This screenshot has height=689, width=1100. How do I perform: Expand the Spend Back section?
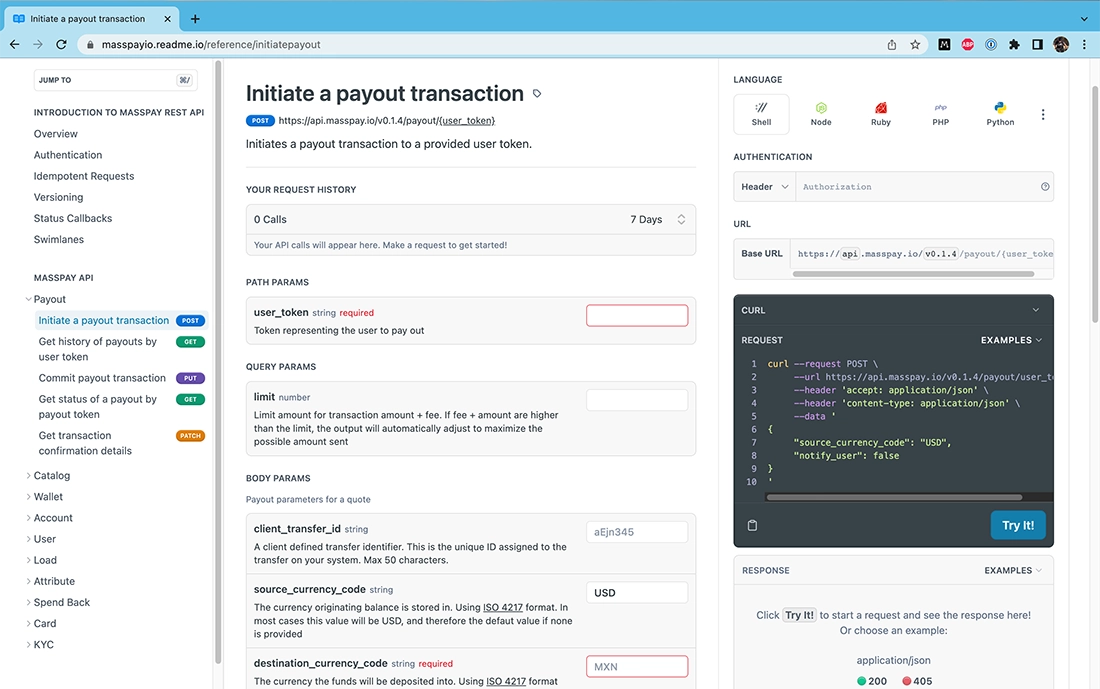[29, 602]
